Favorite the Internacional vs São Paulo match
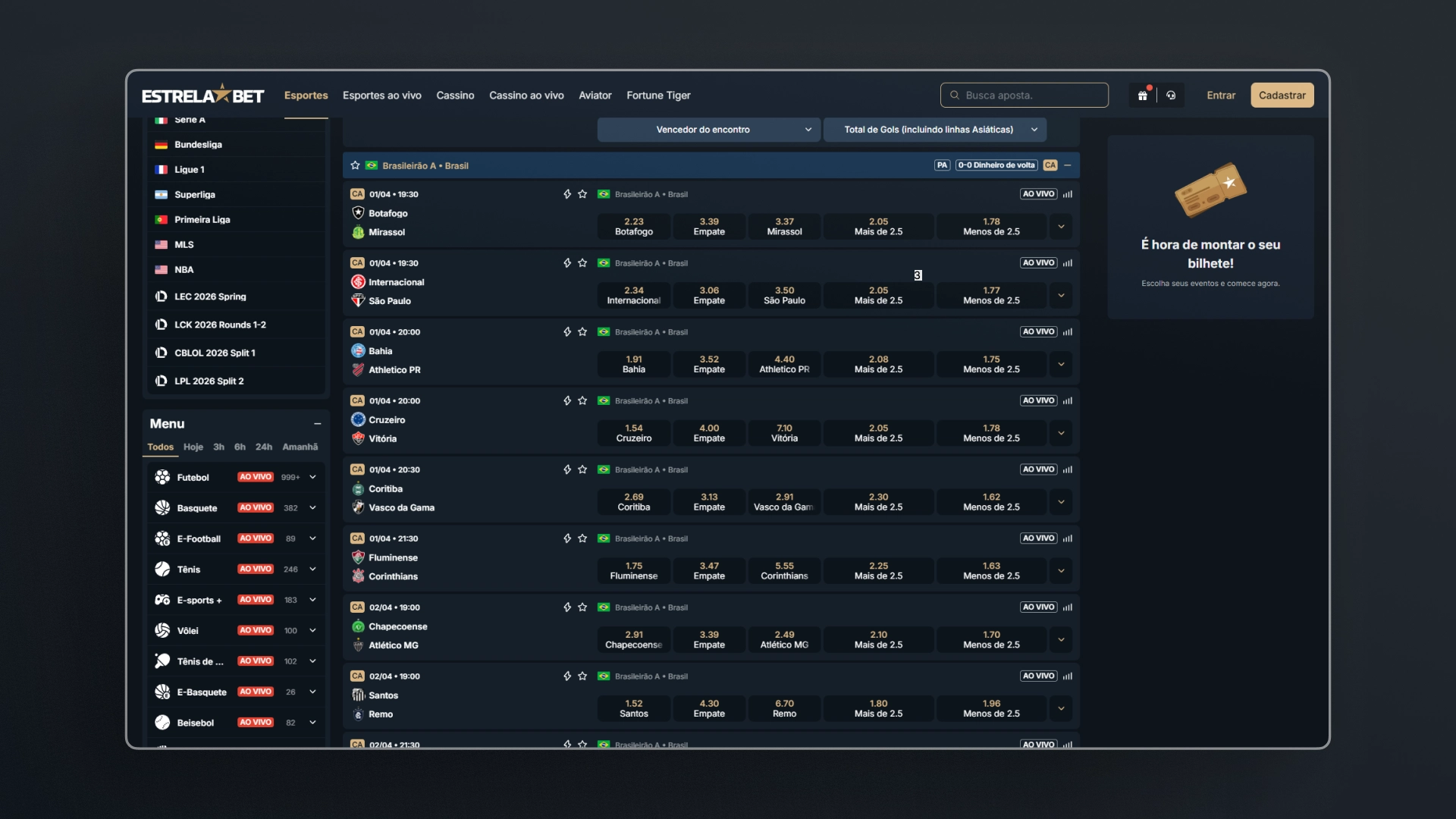 click(582, 263)
